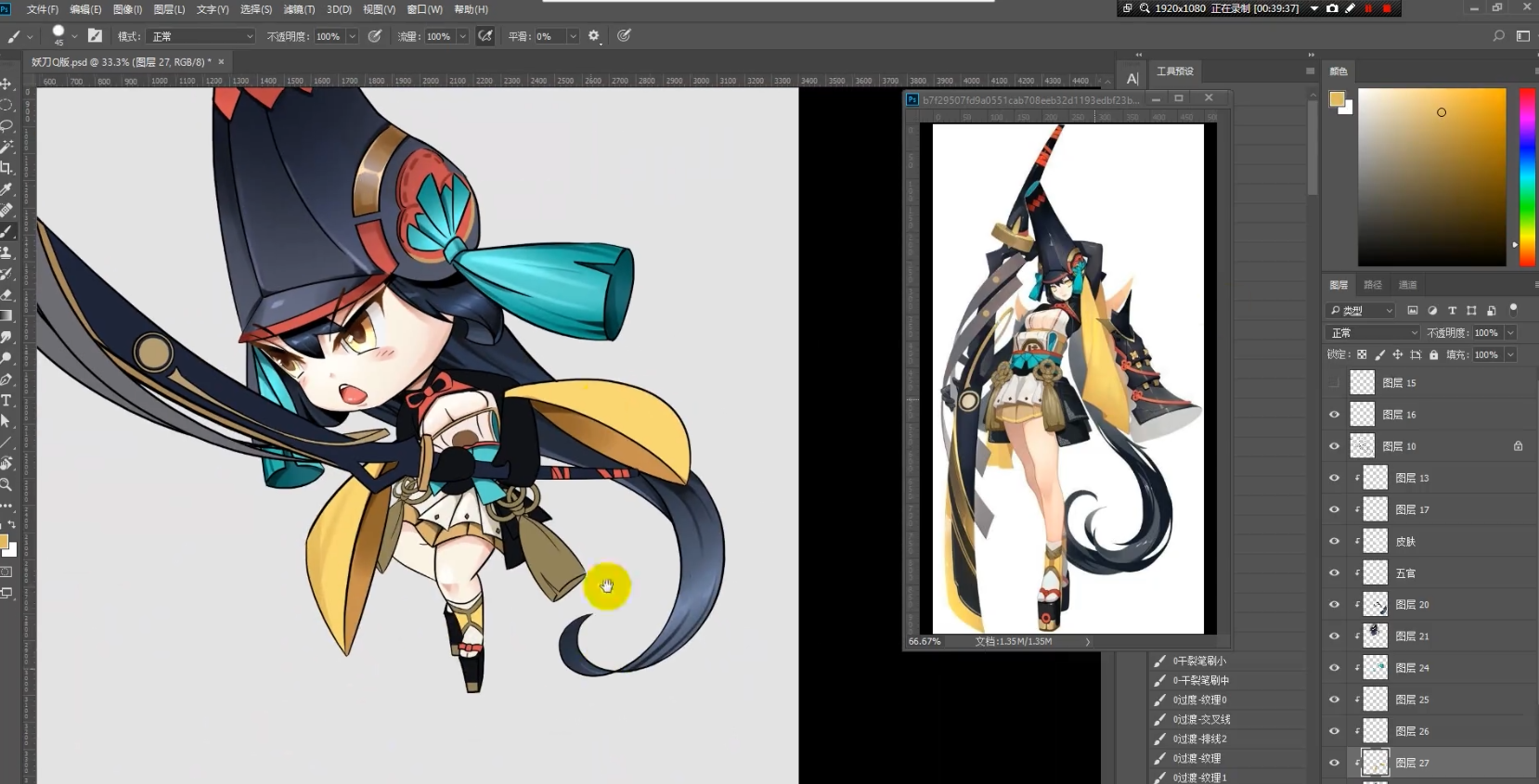Select the Crop tool
The image size is (1539, 784).
(x=6, y=168)
